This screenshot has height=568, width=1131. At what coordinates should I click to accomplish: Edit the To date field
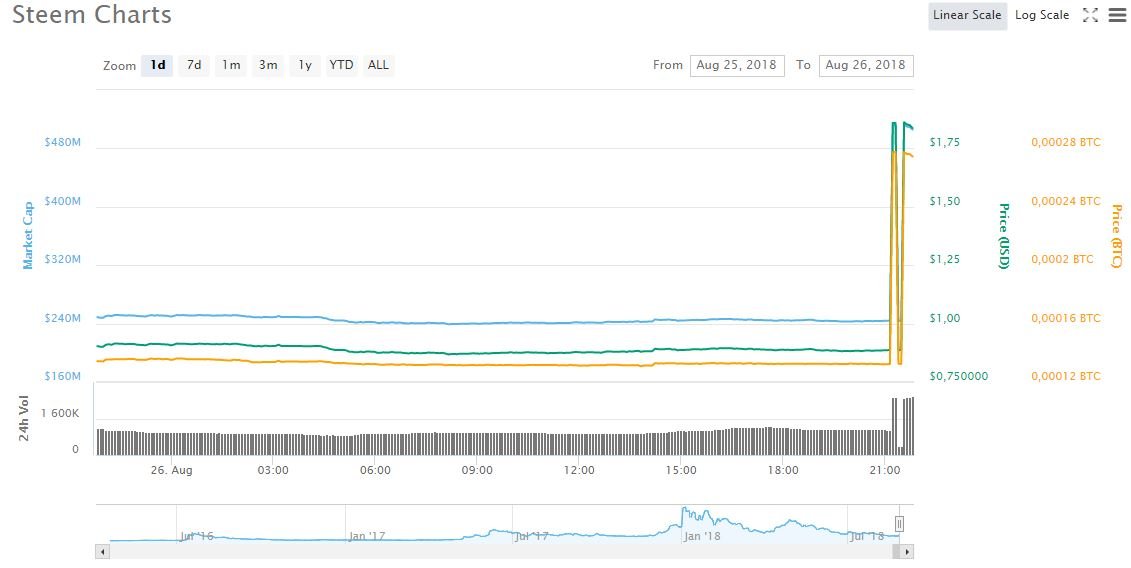click(866, 65)
